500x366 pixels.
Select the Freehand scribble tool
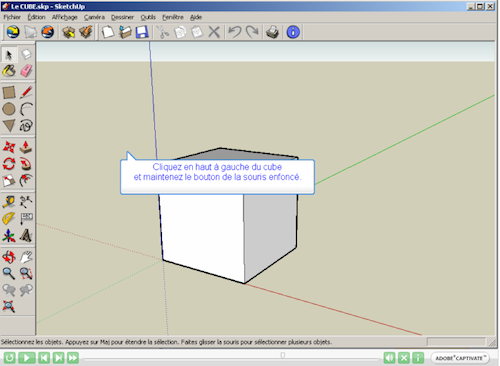tap(26, 126)
